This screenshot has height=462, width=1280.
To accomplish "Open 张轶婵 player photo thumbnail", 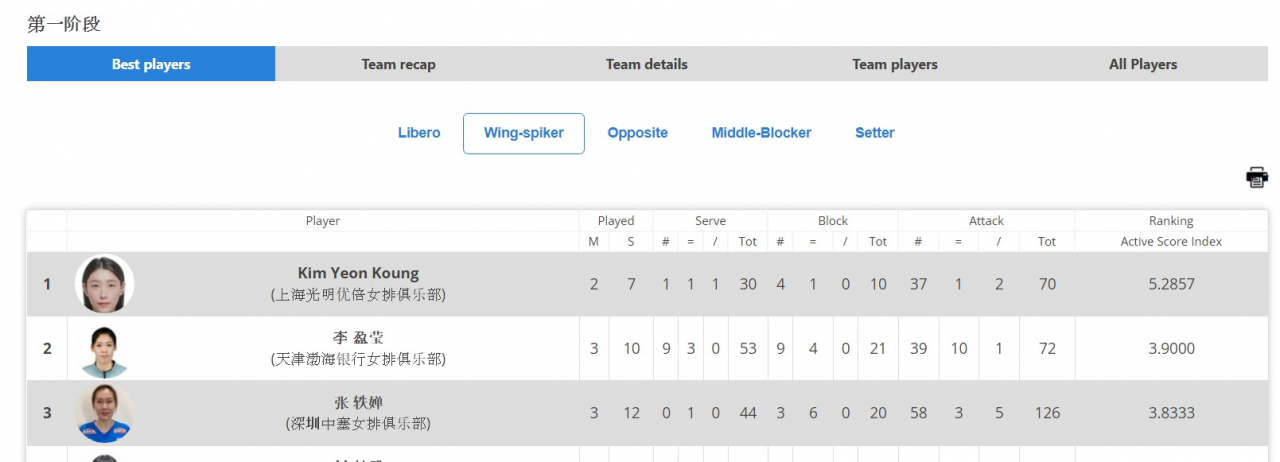I will [x=105, y=413].
